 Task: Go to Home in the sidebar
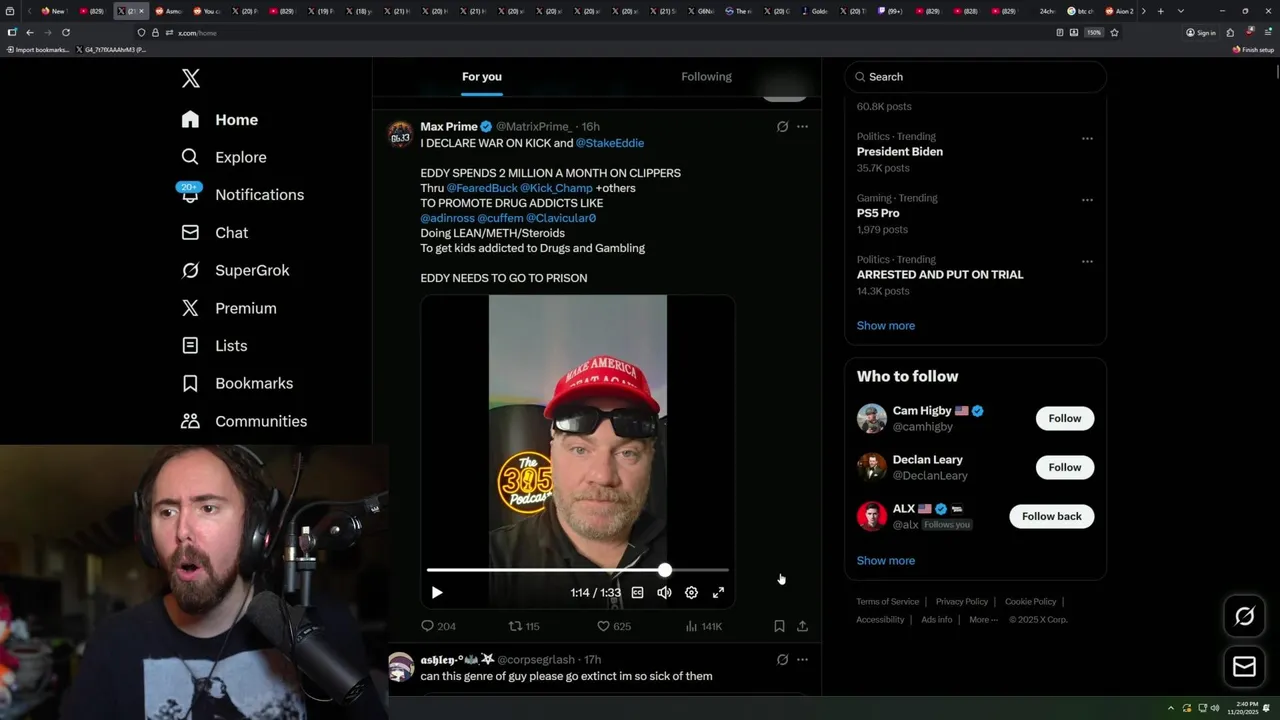pyautogui.click(x=219, y=120)
